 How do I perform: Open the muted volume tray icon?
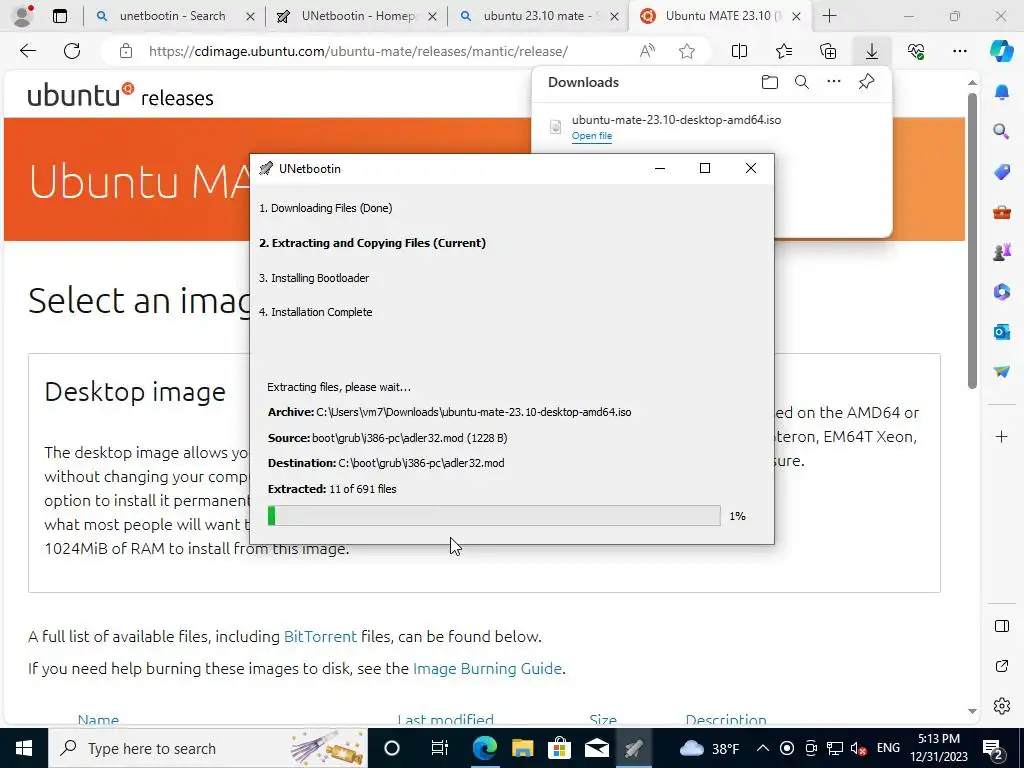click(x=859, y=748)
